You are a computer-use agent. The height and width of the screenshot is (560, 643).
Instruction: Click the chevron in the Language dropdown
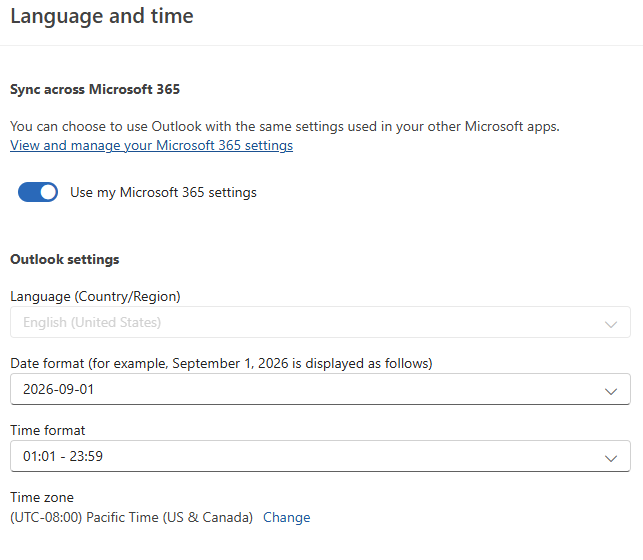tap(611, 324)
